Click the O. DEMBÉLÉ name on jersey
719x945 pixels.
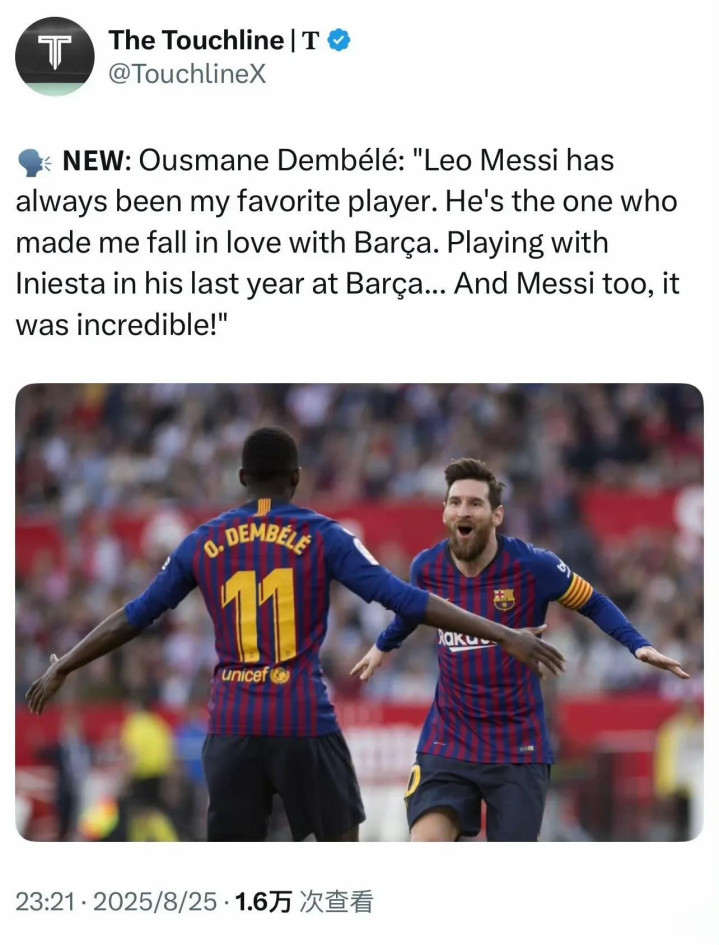257,540
